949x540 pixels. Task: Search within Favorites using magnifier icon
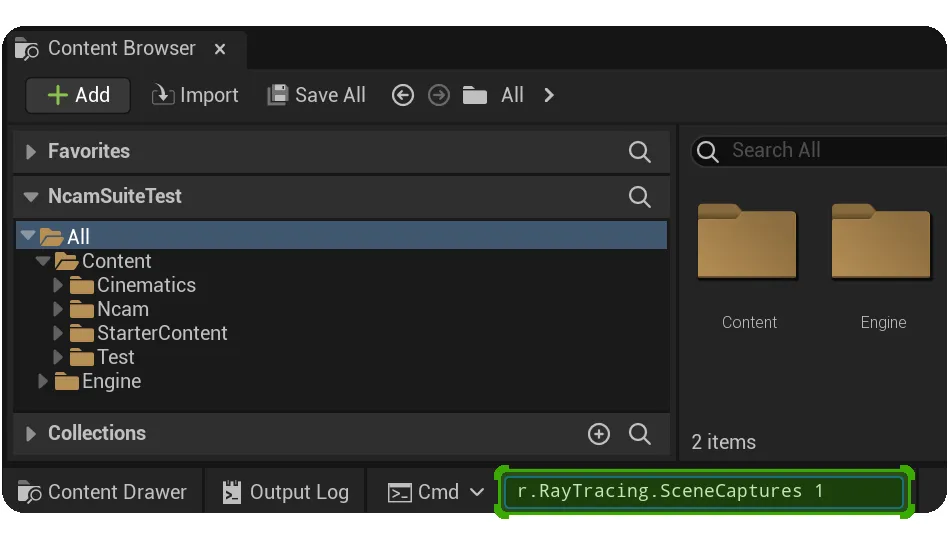point(639,151)
